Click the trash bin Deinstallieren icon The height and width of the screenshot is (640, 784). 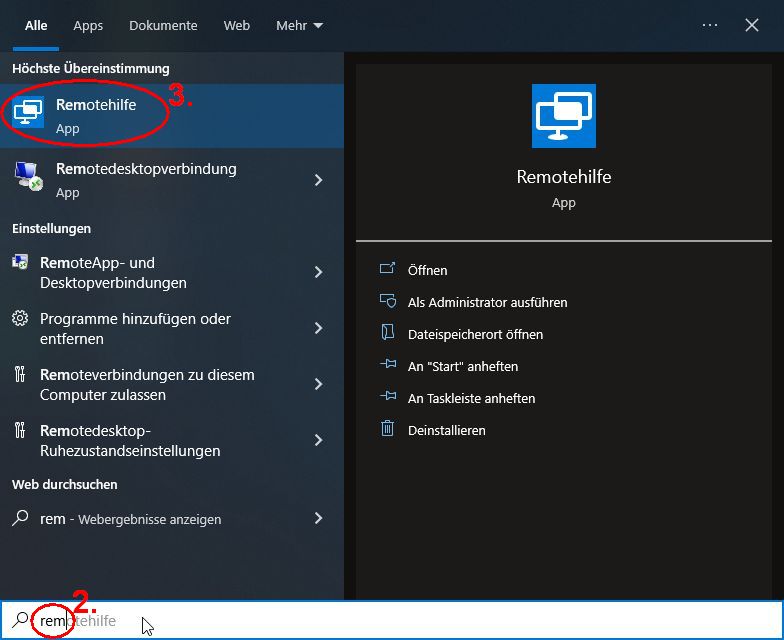[388, 428]
